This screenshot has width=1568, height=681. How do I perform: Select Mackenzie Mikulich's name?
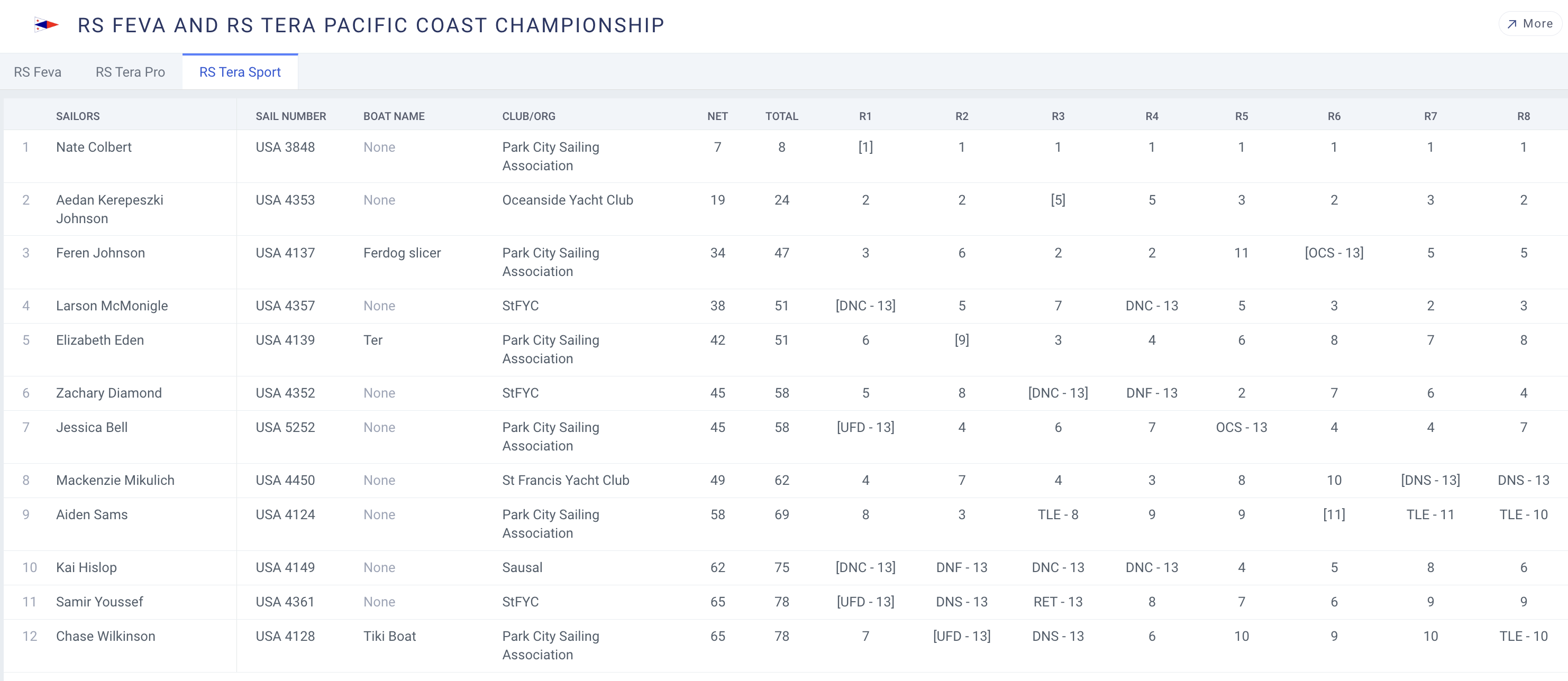(115, 480)
